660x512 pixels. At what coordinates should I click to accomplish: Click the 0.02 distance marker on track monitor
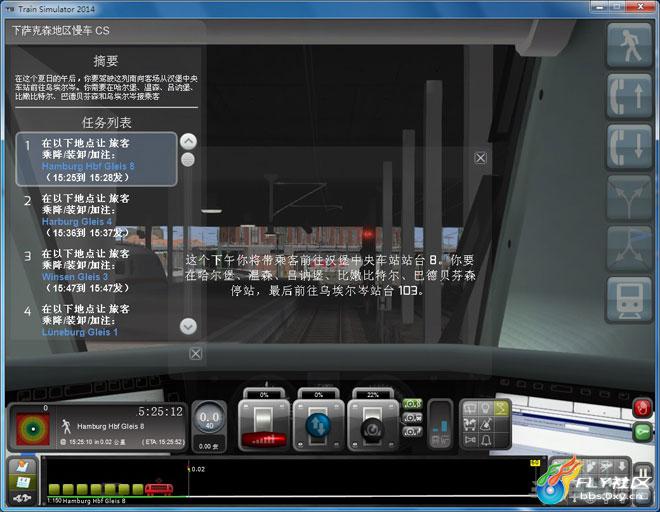(197, 469)
